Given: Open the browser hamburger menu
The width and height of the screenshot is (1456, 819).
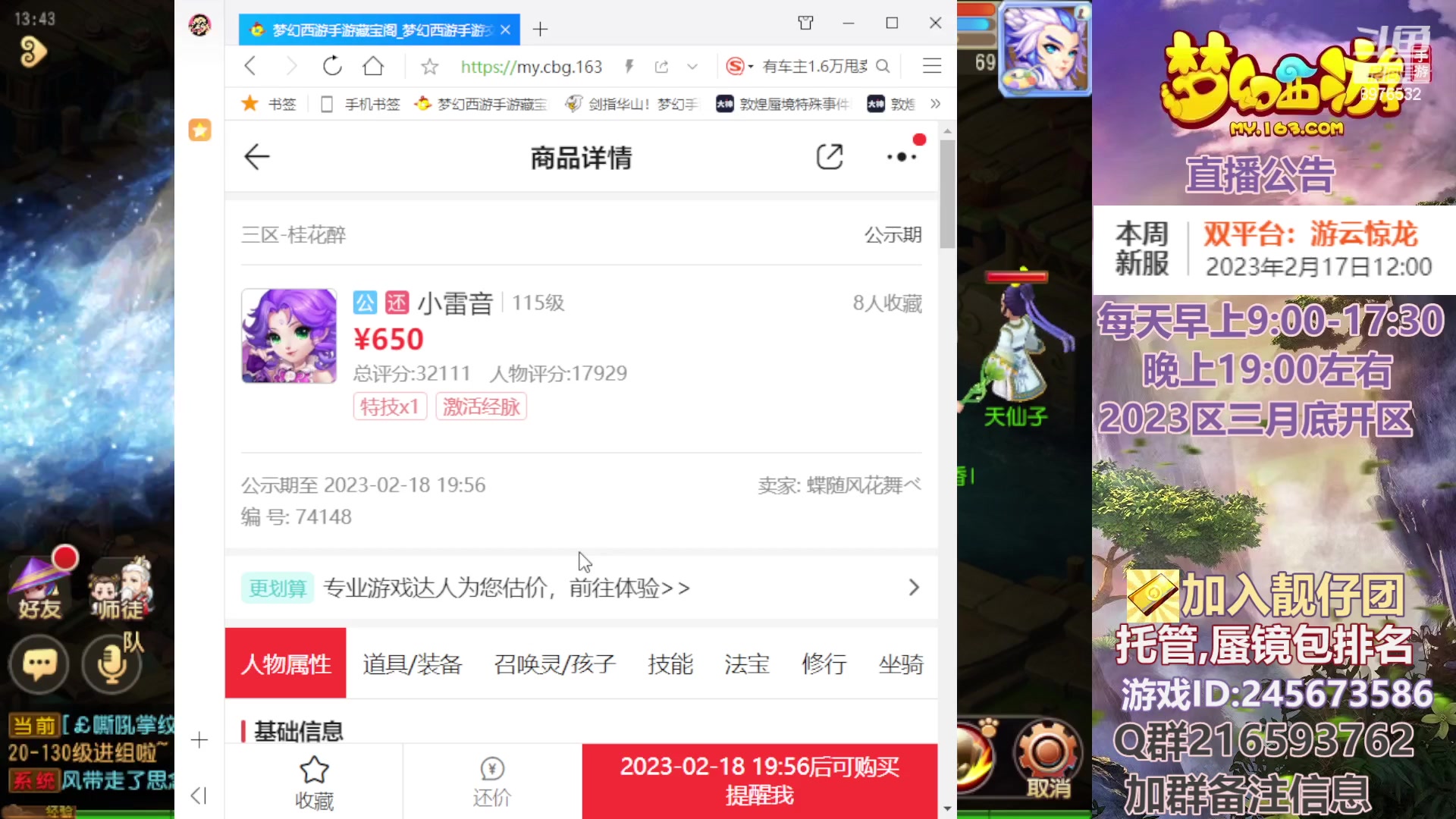Looking at the screenshot, I should click(932, 67).
